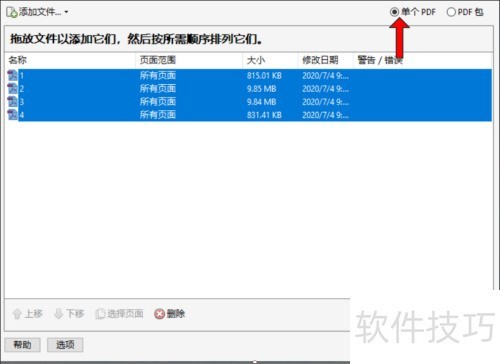The height and width of the screenshot is (364, 500).
Task: Select 所有页面 cell for file 3
Action: pyautogui.click(x=158, y=102)
